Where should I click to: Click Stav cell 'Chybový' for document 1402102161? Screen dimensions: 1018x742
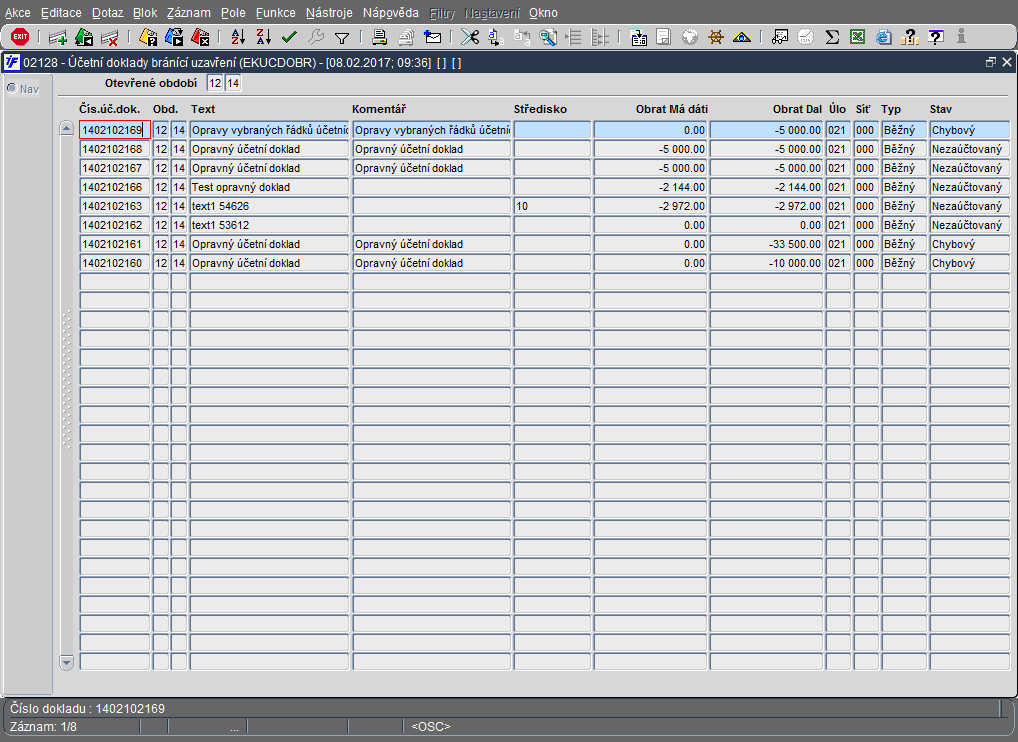(x=969, y=244)
